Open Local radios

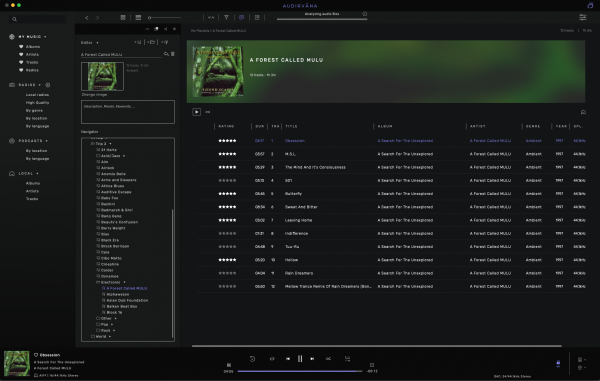point(37,95)
